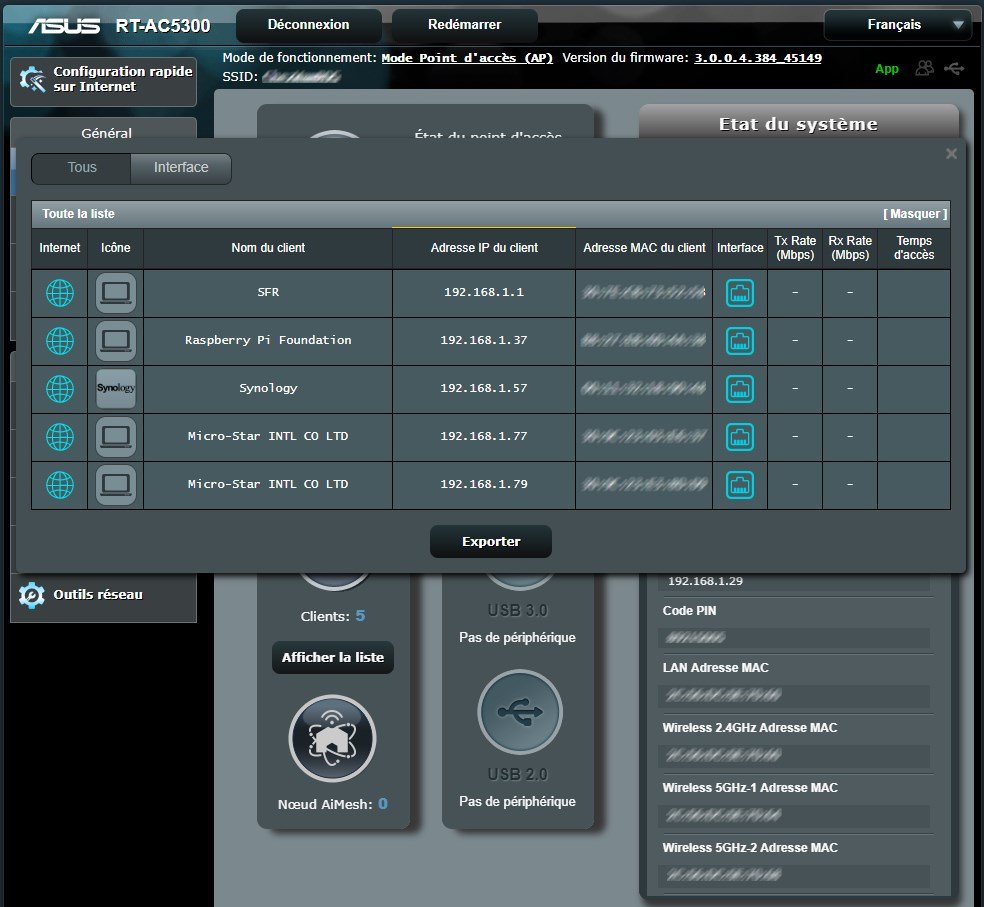
Task: Click the quick Internet setup wizard icon
Action: pos(32,79)
